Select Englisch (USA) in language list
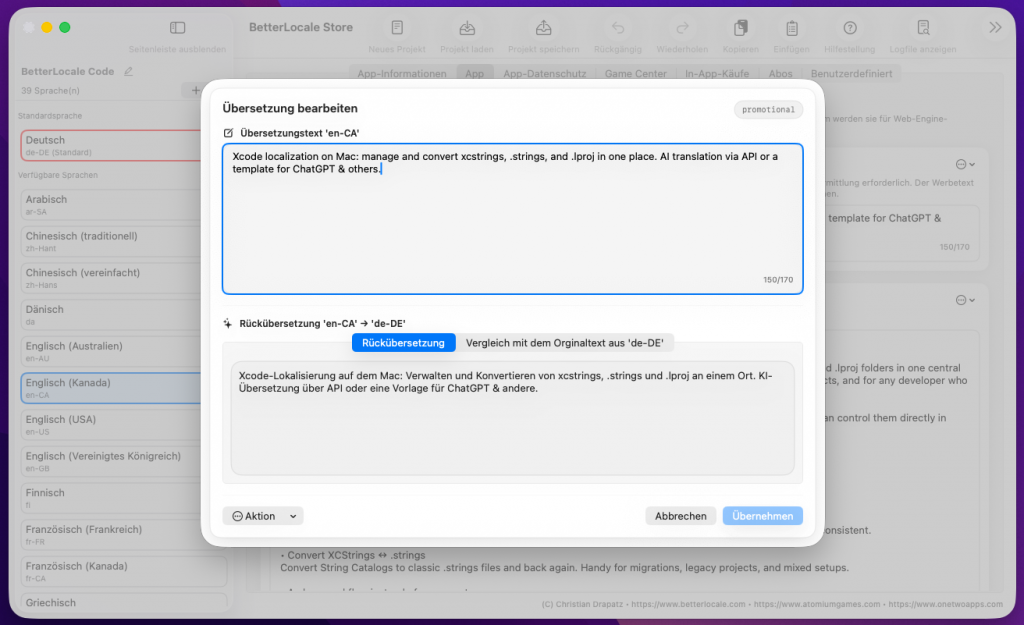Viewport: 1024px width, 625px height. pos(122,425)
